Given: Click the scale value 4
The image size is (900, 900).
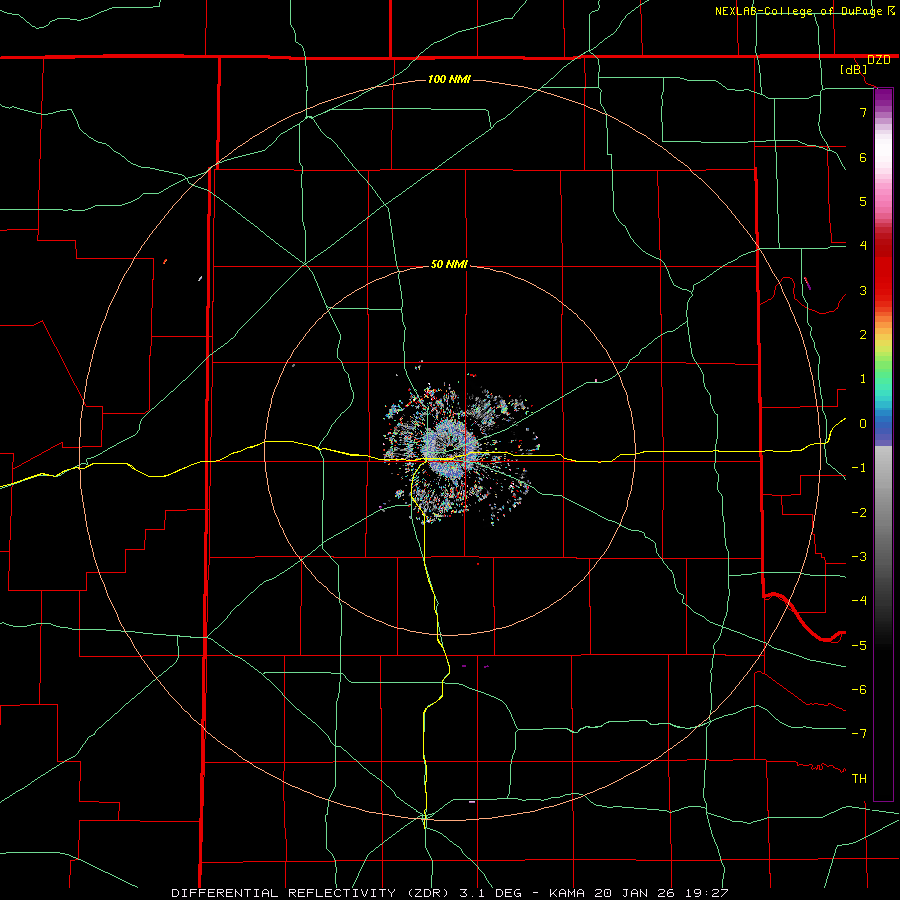Looking at the screenshot, I should pos(863,246).
